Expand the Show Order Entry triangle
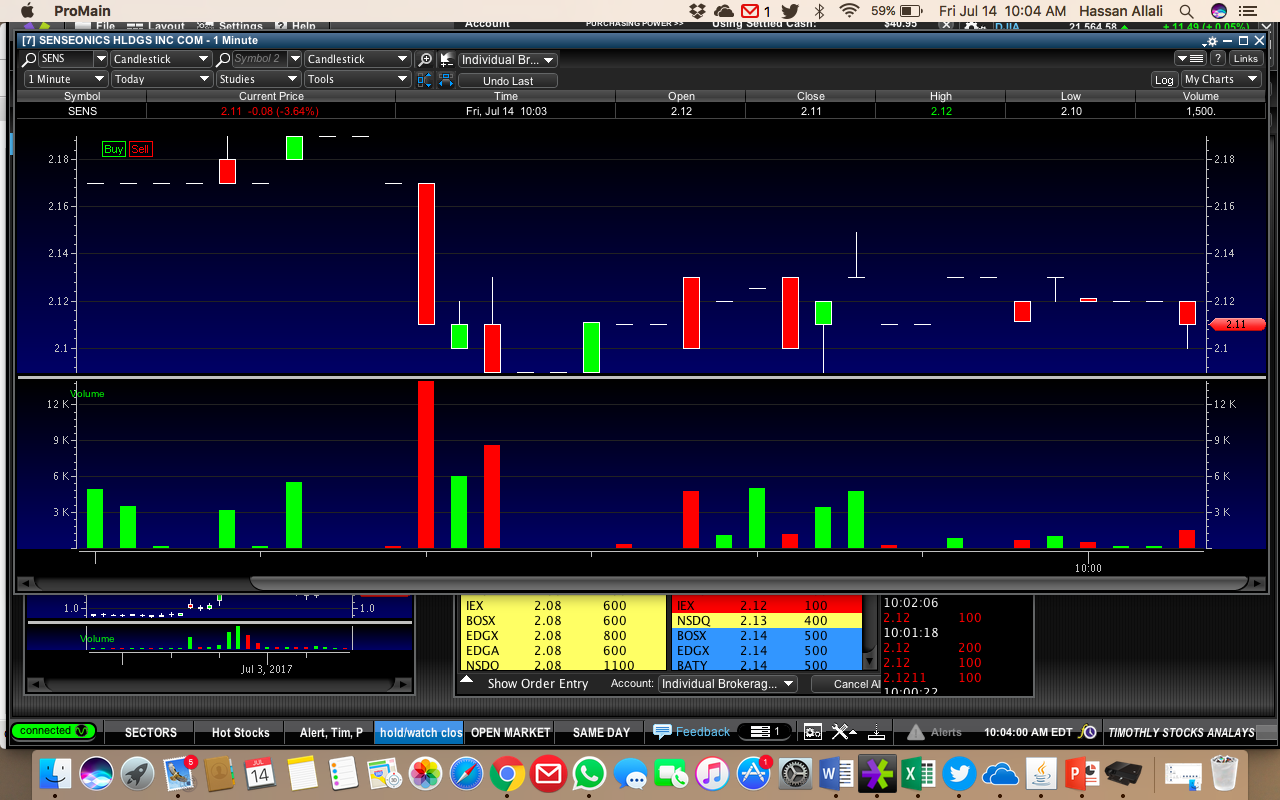Viewport: 1280px width, 800px height. point(466,680)
